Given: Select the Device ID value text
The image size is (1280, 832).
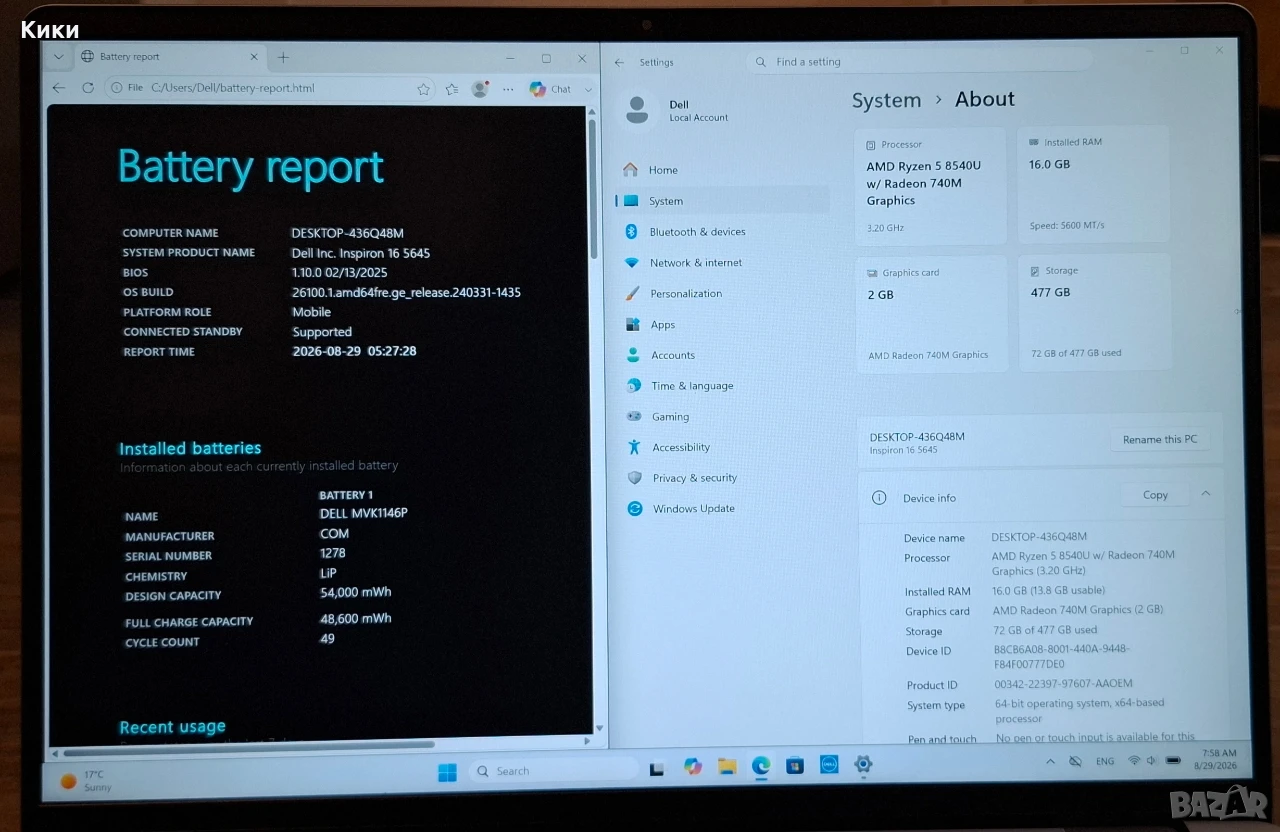Looking at the screenshot, I should tap(1062, 656).
